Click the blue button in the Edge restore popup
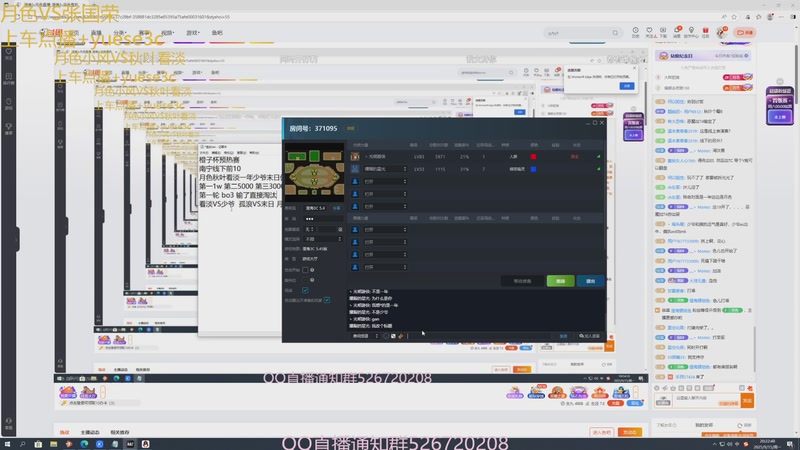This screenshot has width=800, height=450. pos(627,86)
